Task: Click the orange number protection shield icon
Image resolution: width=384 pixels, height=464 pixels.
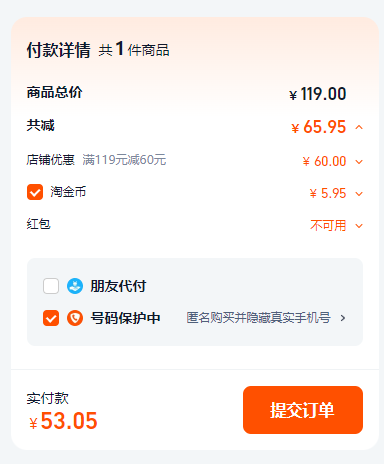Action: click(x=75, y=318)
